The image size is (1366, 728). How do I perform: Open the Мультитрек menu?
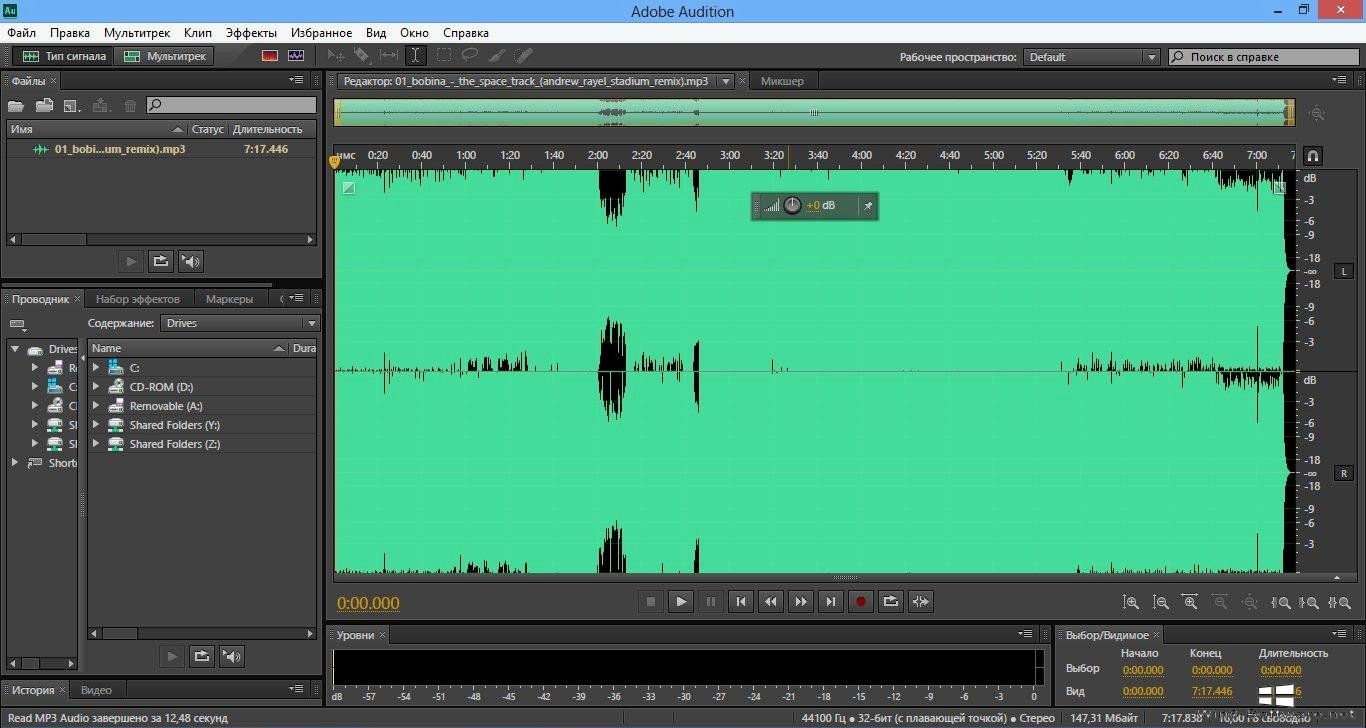coord(137,33)
